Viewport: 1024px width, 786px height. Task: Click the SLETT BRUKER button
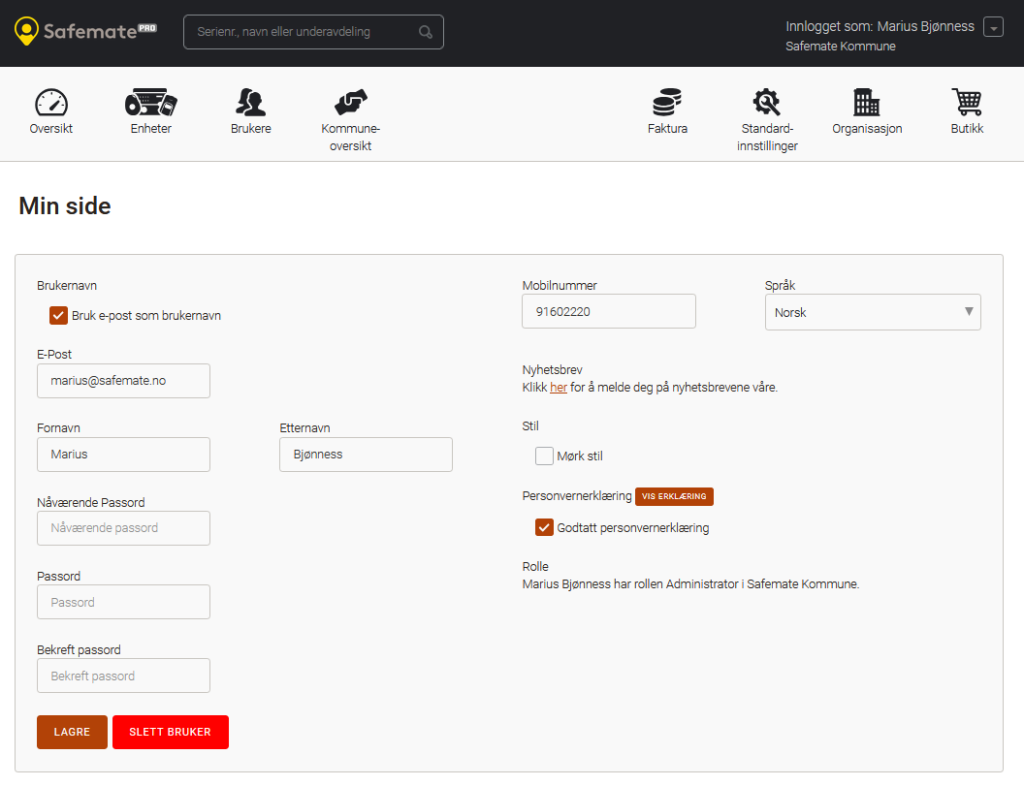tap(170, 732)
